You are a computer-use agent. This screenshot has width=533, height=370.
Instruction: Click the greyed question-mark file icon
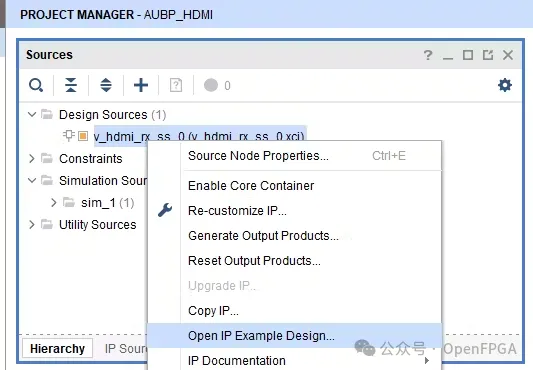click(176, 85)
